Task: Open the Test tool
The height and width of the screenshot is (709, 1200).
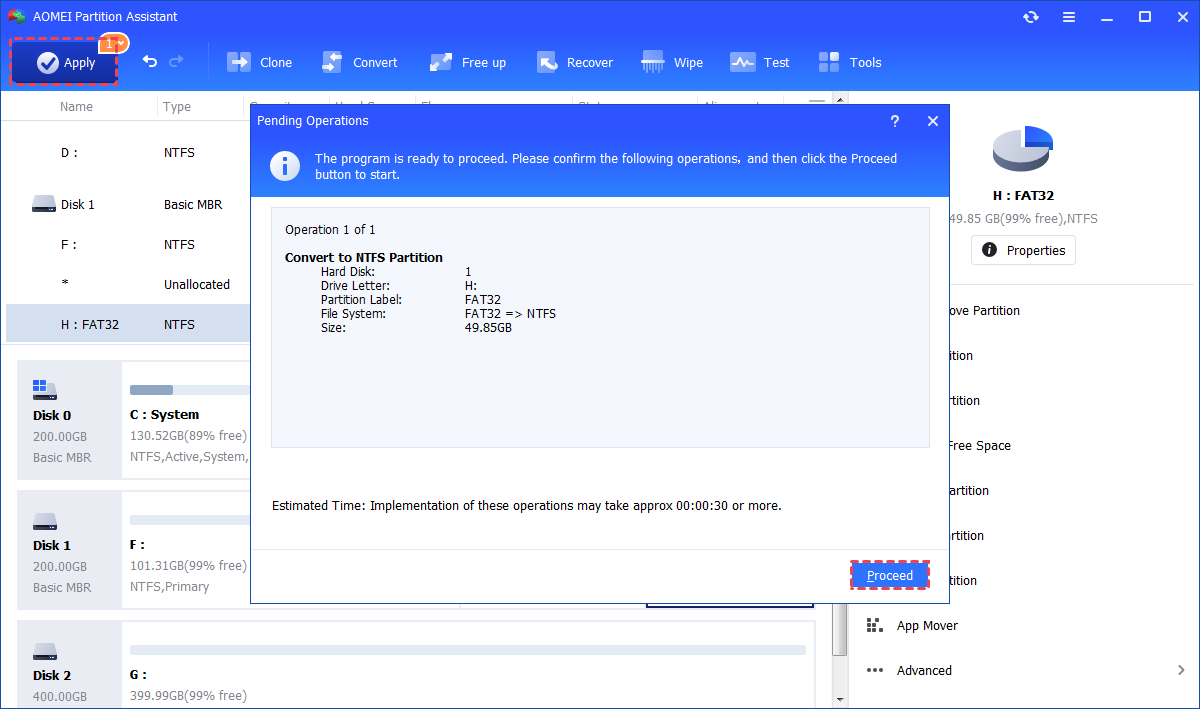Action: pyautogui.click(x=759, y=62)
